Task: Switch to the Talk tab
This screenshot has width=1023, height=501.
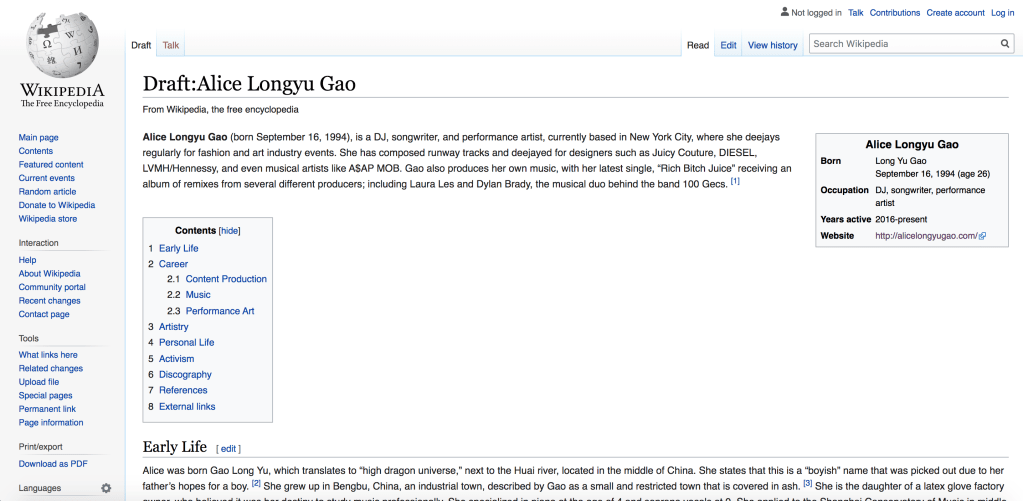Action: coord(171,45)
